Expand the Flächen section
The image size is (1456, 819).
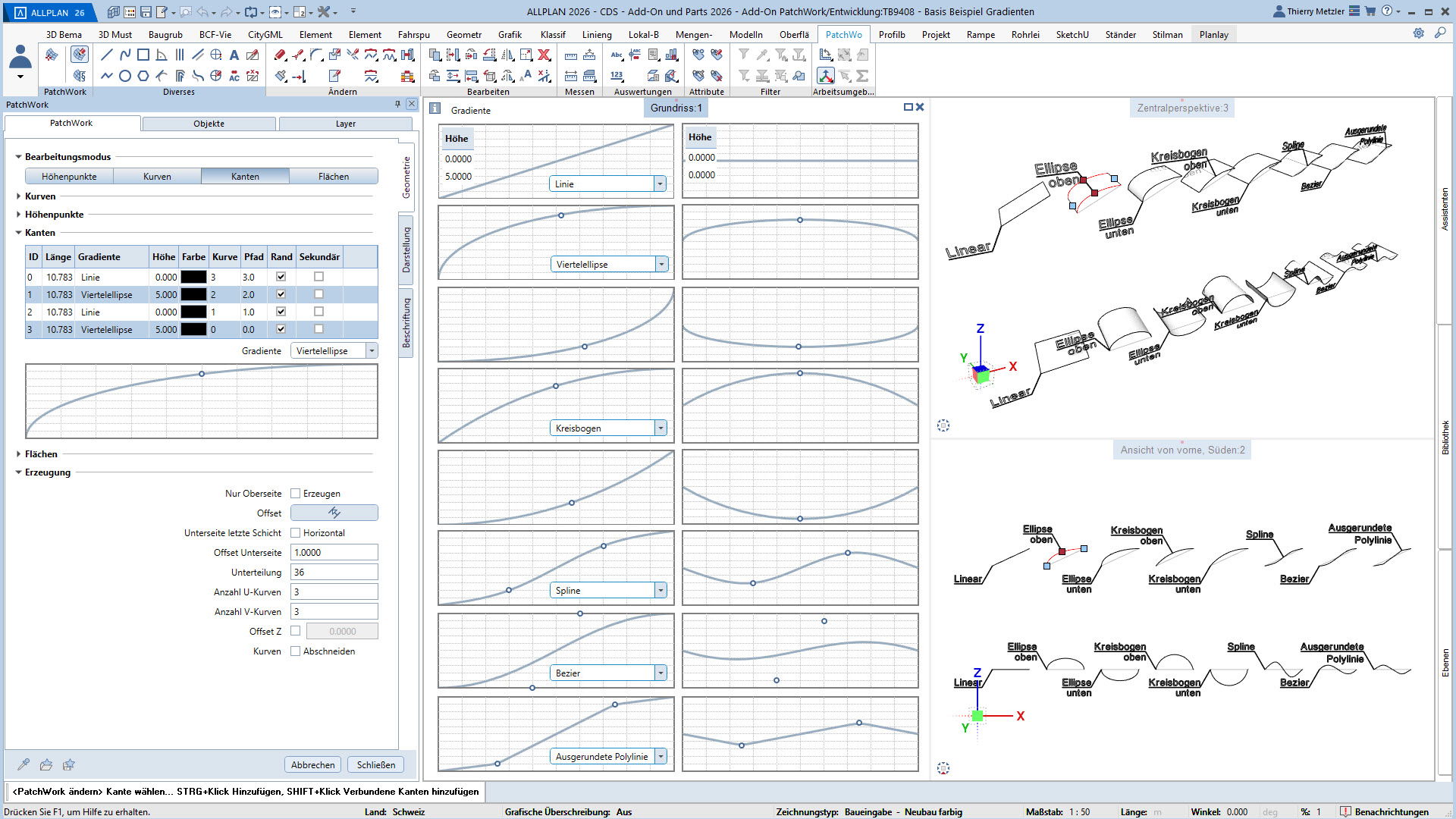pos(19,454)
